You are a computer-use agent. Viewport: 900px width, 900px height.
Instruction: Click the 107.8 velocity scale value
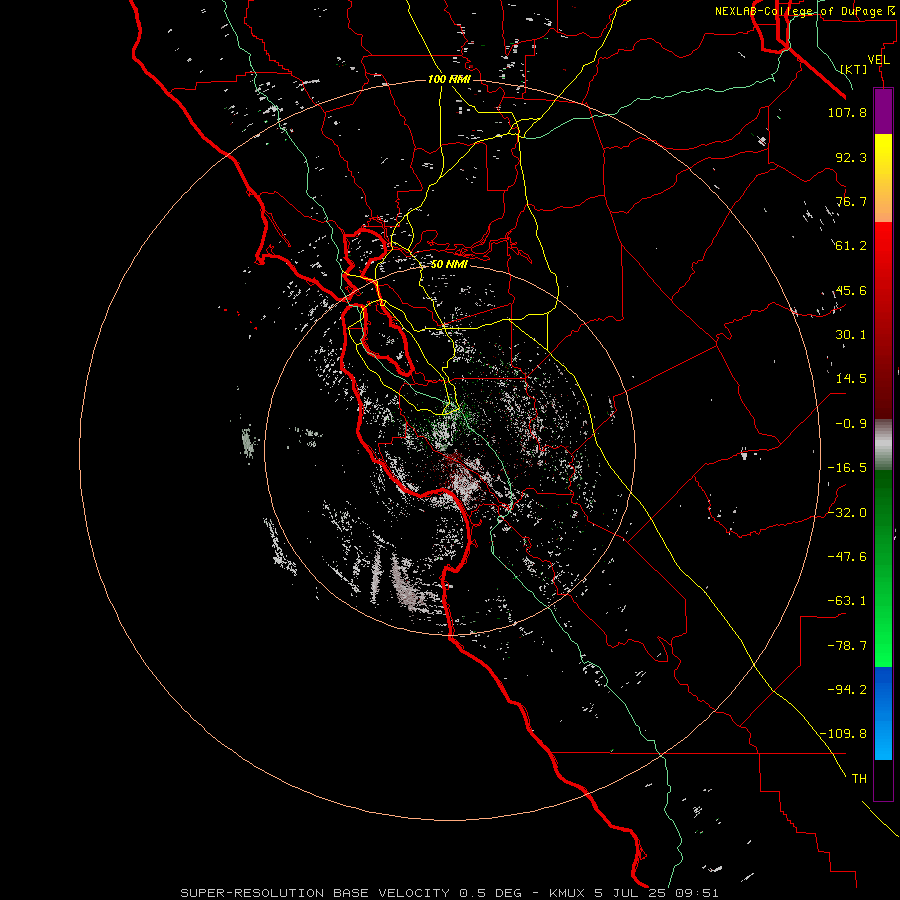(847, 112)
